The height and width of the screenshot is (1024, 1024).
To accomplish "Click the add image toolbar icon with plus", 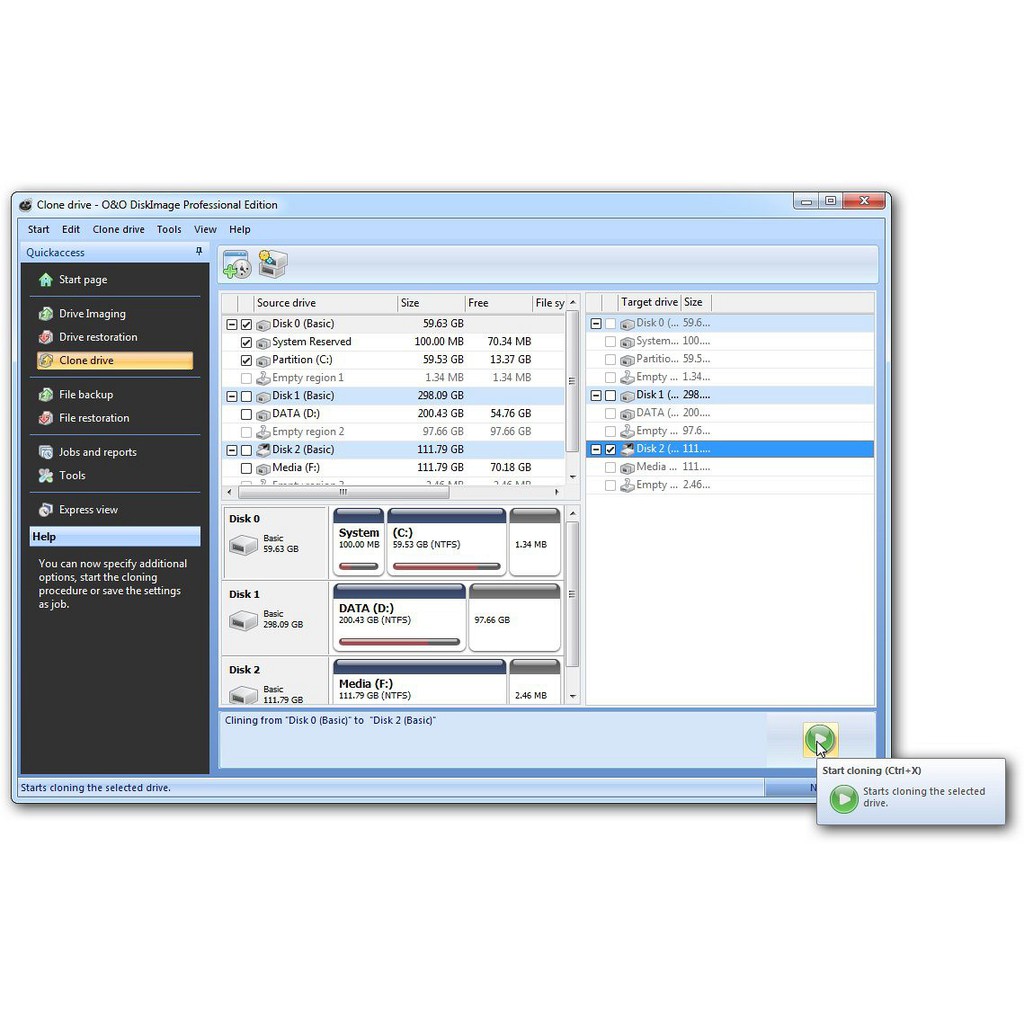I will (x=236, y=264).
